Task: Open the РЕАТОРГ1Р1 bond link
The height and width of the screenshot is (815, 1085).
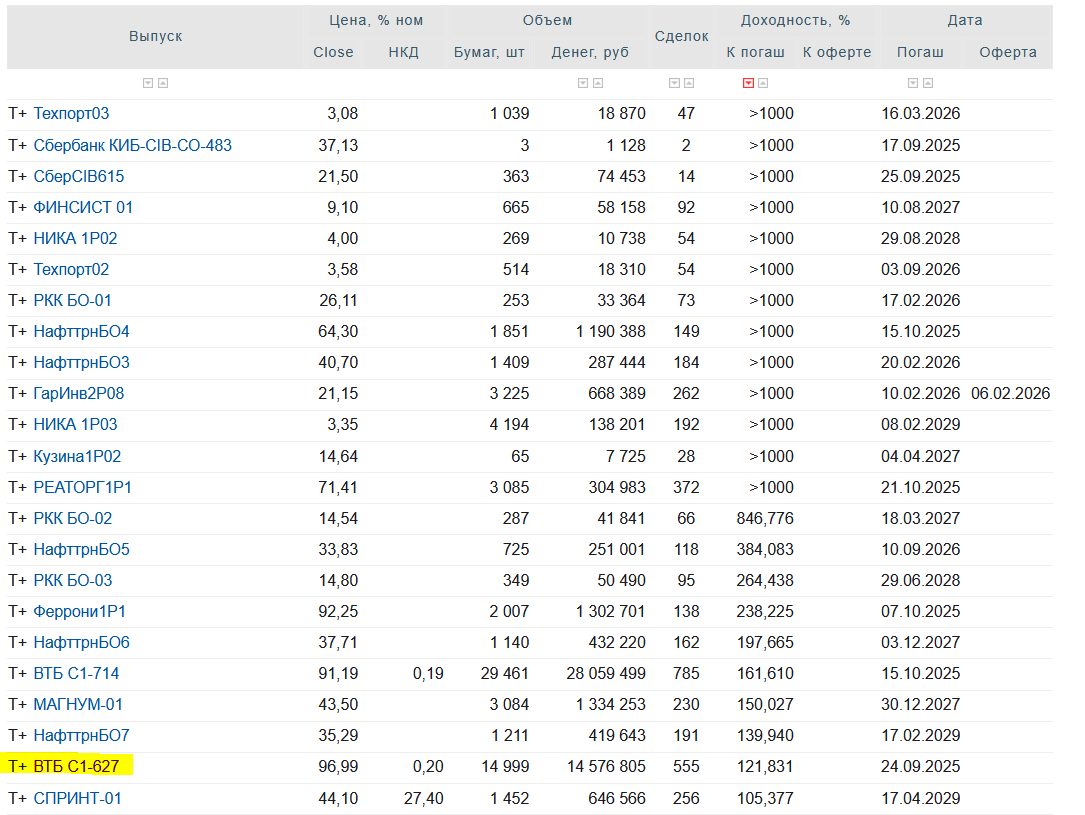Action: [82, 488]
